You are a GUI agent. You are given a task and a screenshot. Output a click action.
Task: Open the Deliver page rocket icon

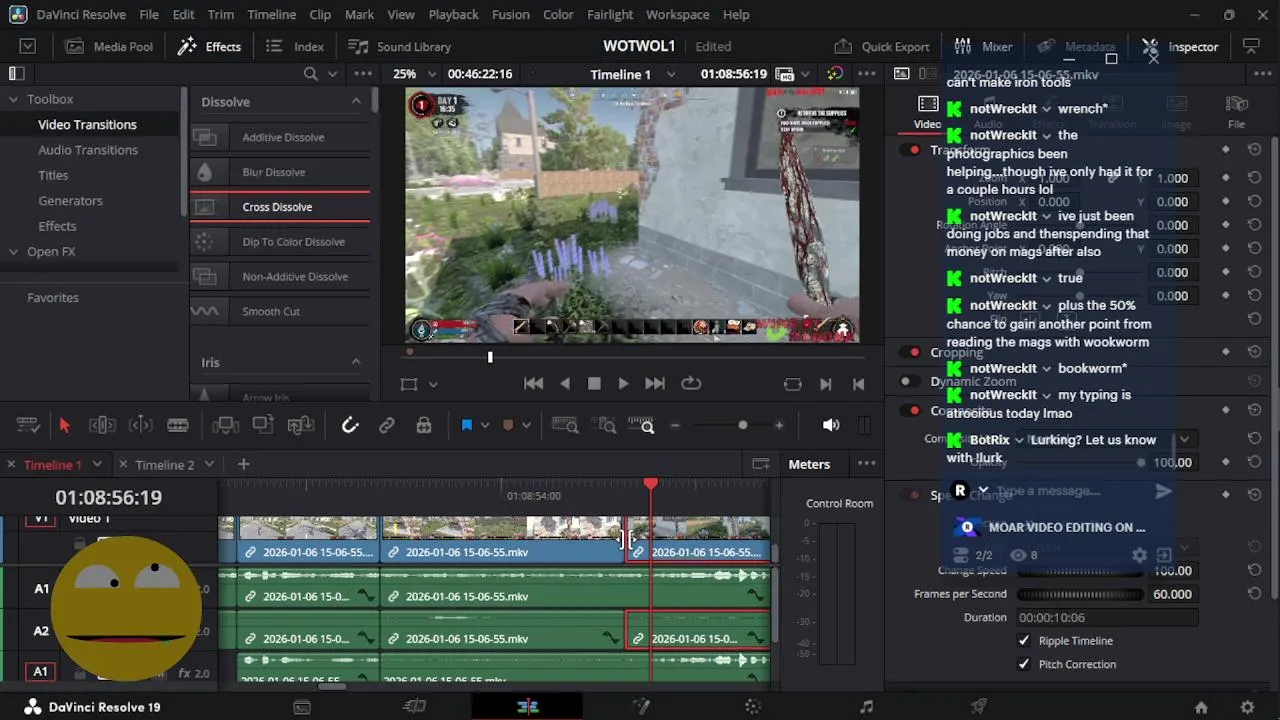pos(979,707)
